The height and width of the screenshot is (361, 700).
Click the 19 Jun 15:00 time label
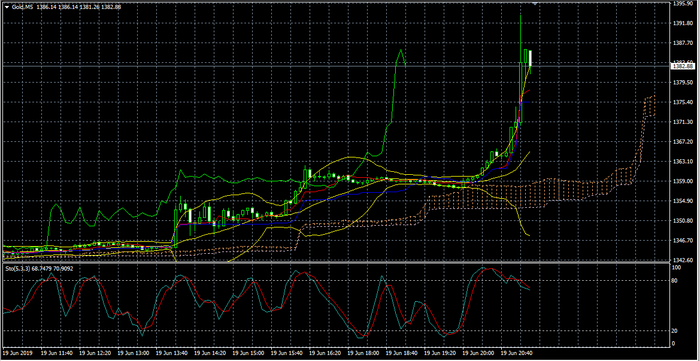(247, 353)
